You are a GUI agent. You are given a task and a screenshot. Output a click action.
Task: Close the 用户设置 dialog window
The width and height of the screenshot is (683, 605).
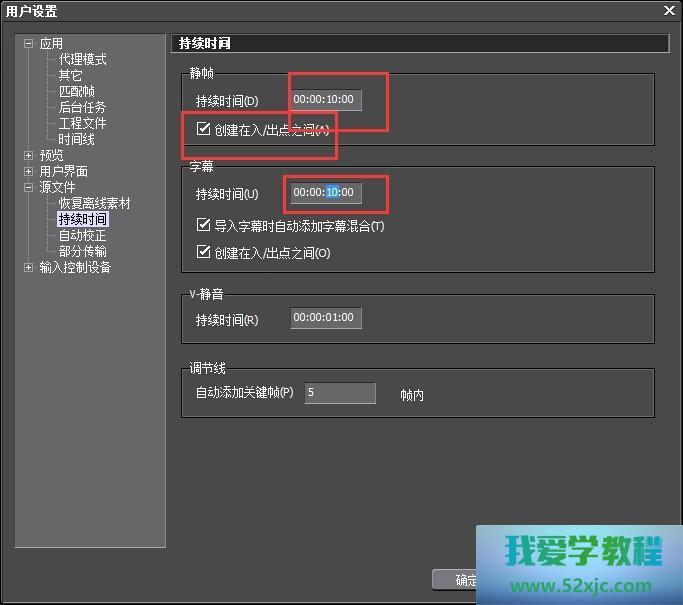(x=669, y=10)
